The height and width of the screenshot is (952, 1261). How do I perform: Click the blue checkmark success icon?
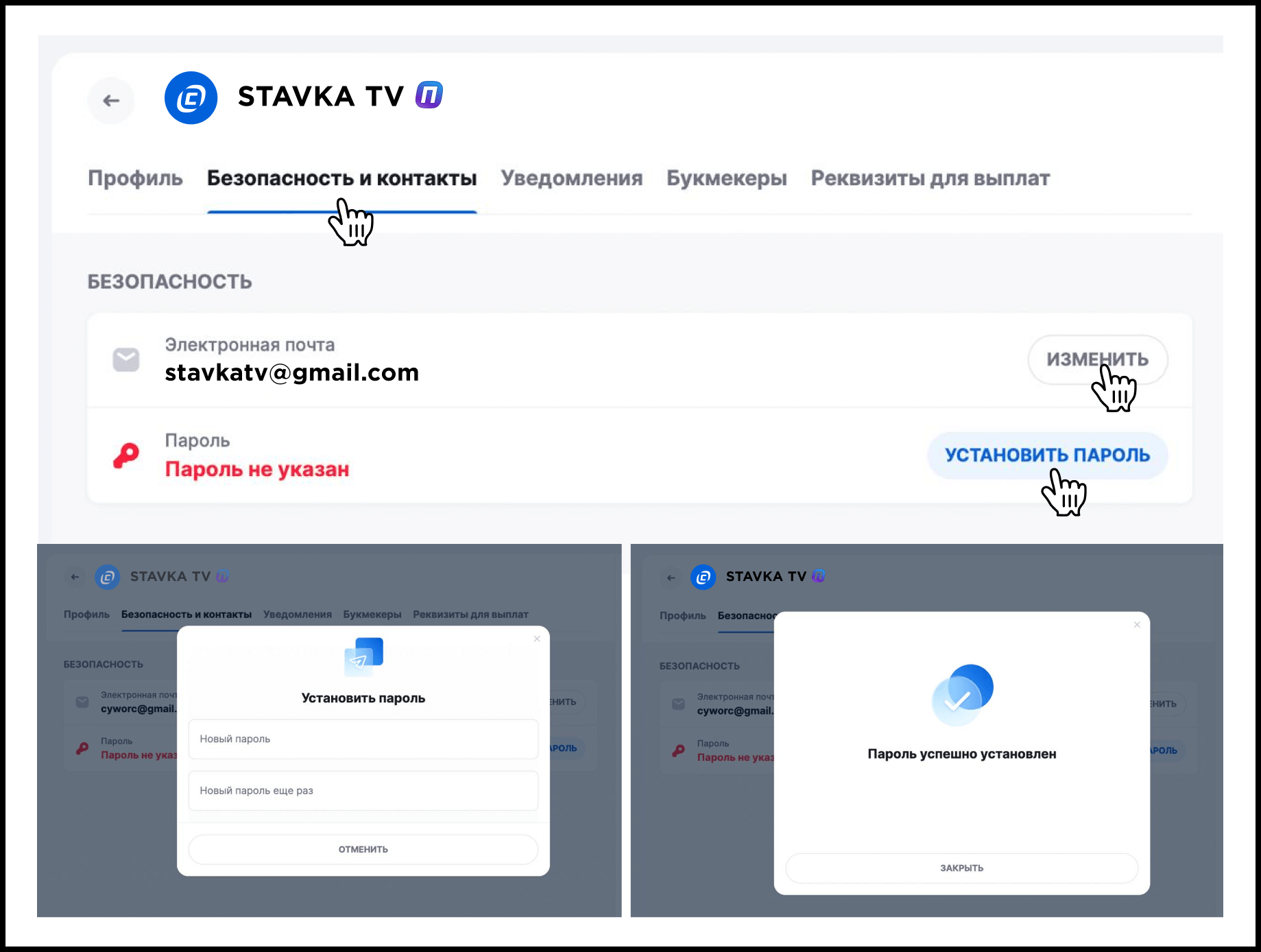point(962,695)
